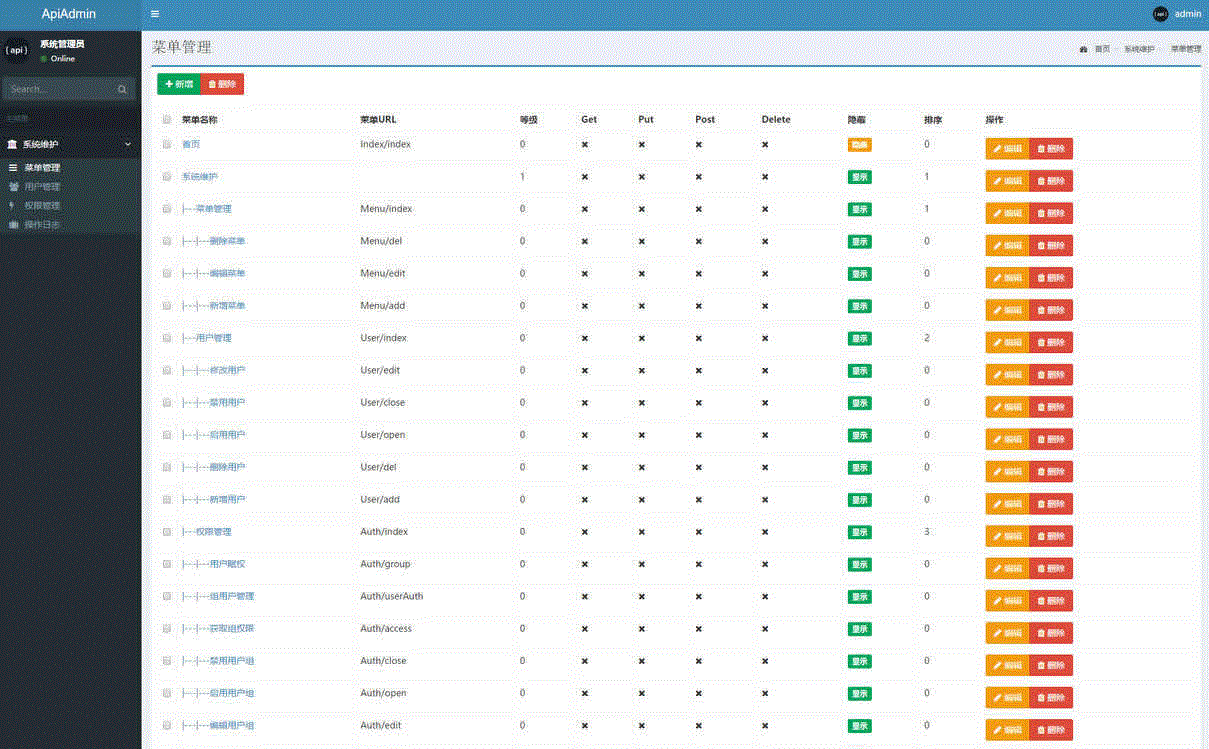Tick the checkbox for the Menu/index row
Screen dimensions: 1209x749
(167, 209)
